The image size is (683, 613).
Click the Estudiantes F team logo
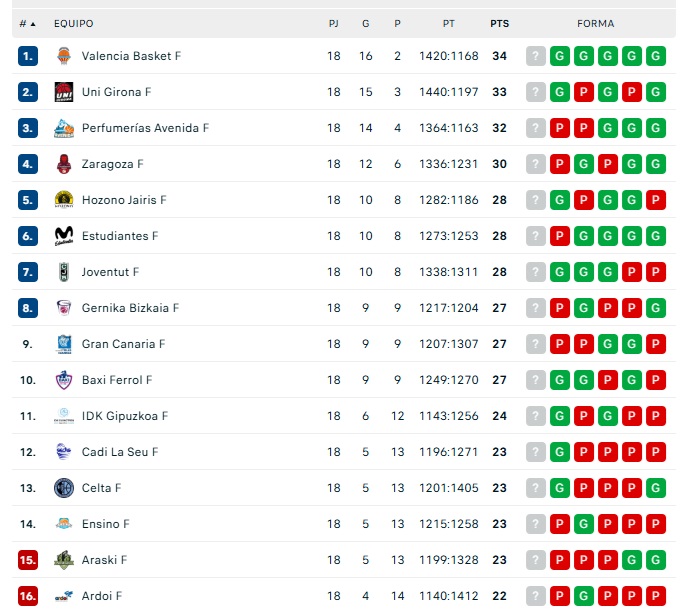64,236
